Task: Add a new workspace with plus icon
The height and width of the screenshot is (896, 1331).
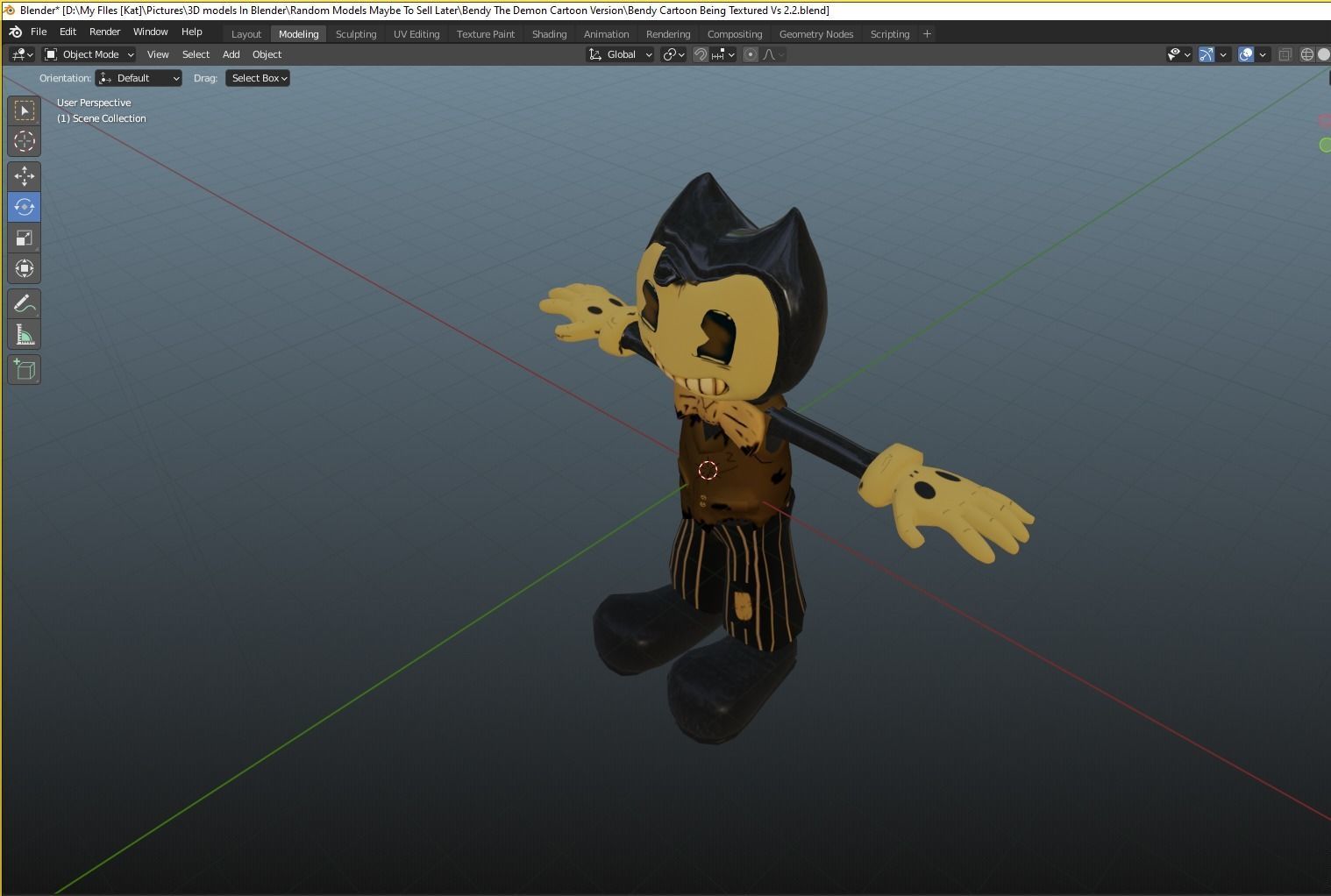Action: coord(927,33)
